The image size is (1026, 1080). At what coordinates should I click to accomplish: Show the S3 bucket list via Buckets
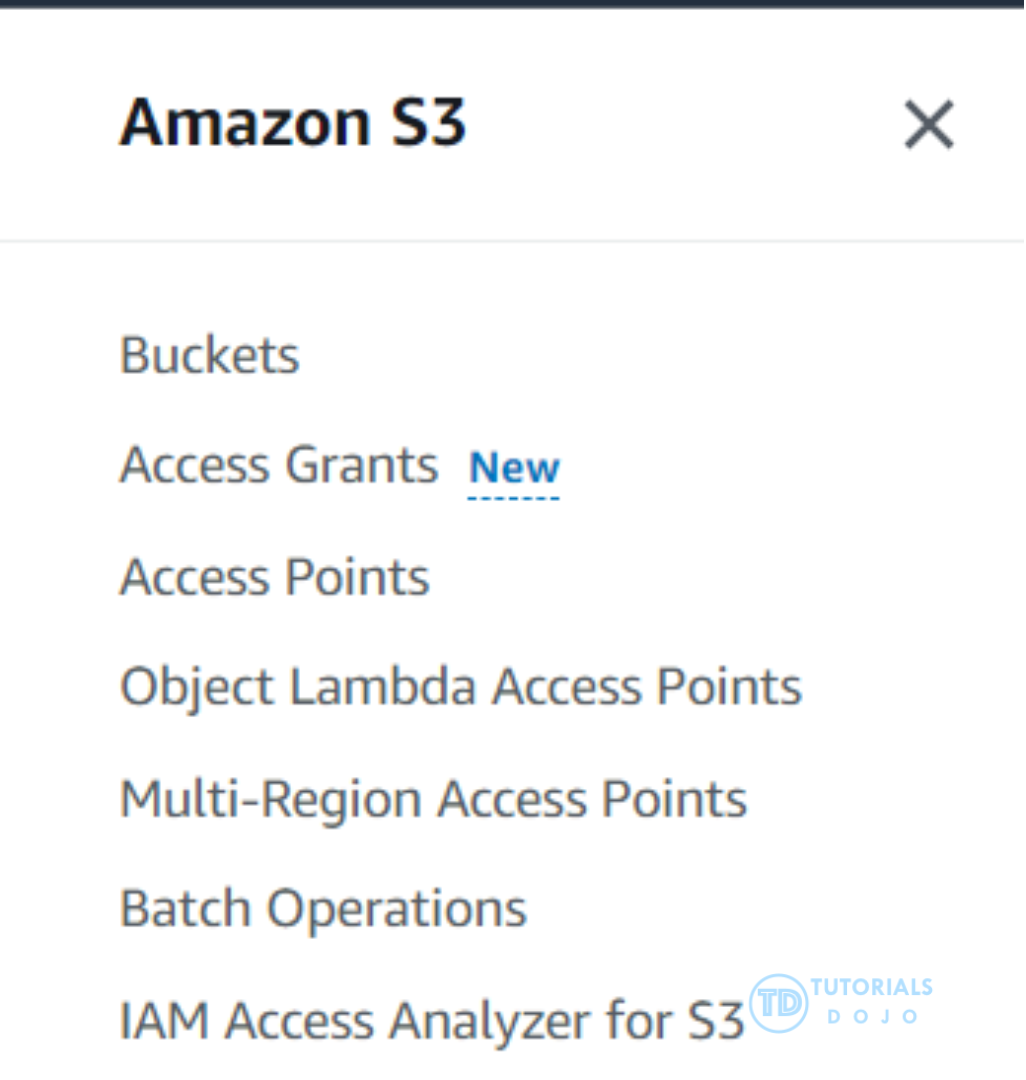[209, 355]
